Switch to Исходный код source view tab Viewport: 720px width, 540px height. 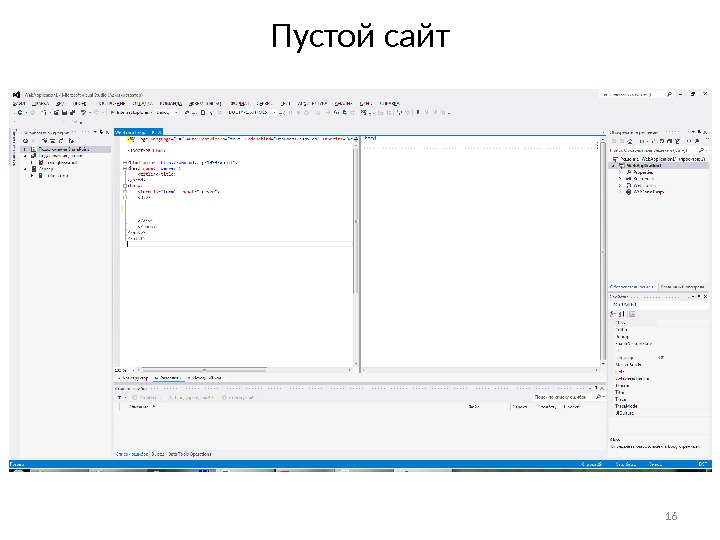(205, 378)
